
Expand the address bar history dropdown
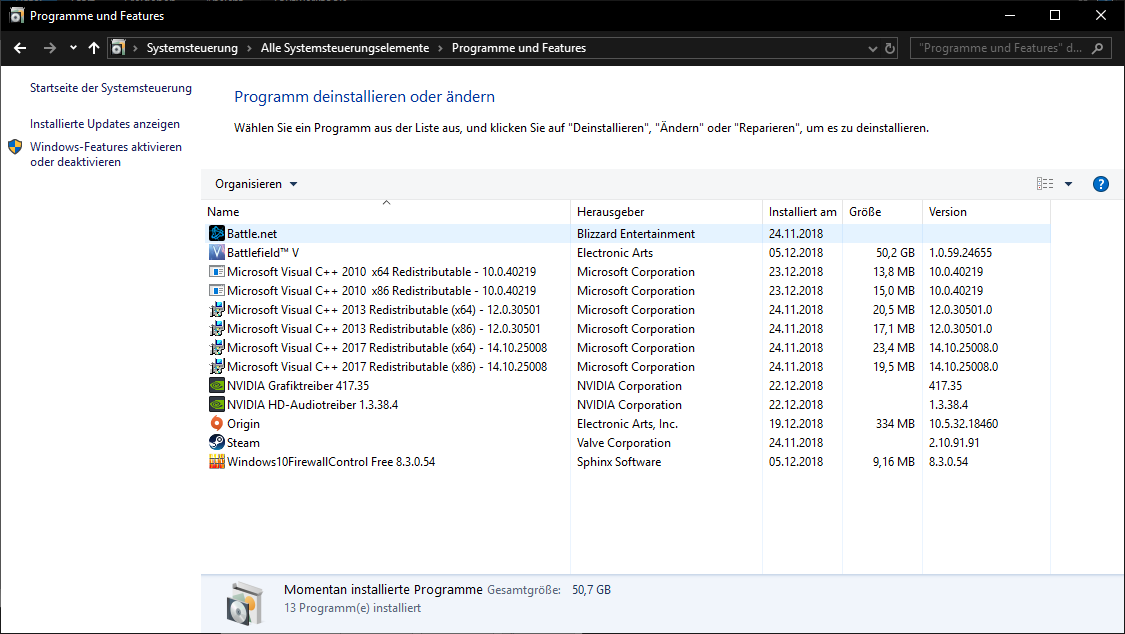pyautogui.click(x=872, y=49)
